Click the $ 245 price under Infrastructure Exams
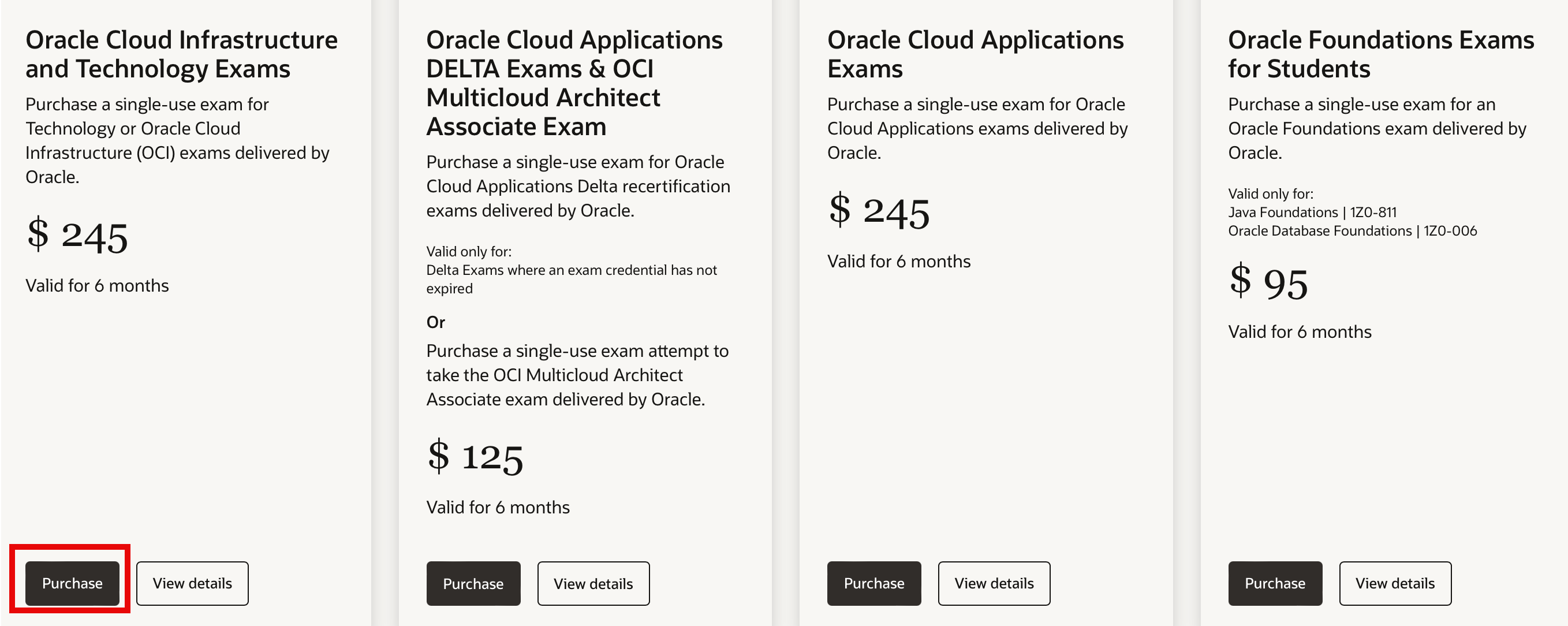 [x=77, y=236]
